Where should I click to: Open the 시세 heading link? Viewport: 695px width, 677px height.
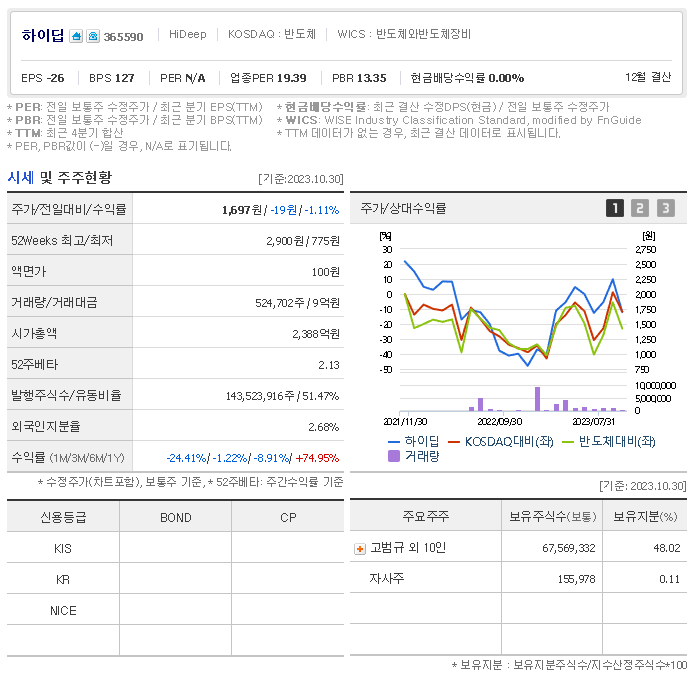coord(20,178)
